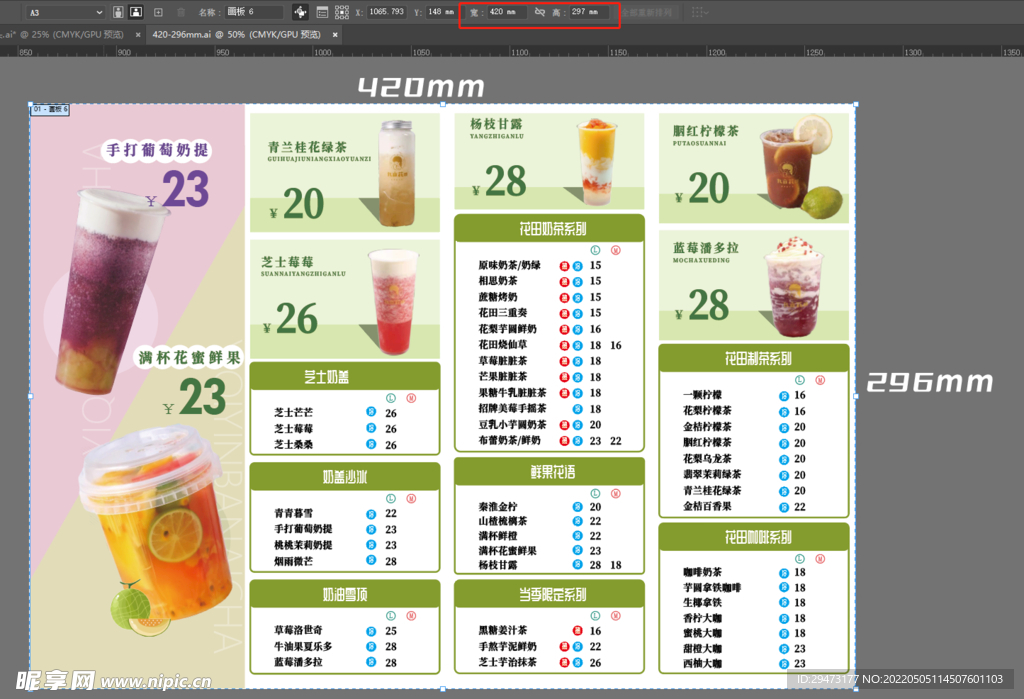Screen dimensions: 1024x699
Task: Expand the align options dropdown in control bar
Action: (x=700, y=12)
